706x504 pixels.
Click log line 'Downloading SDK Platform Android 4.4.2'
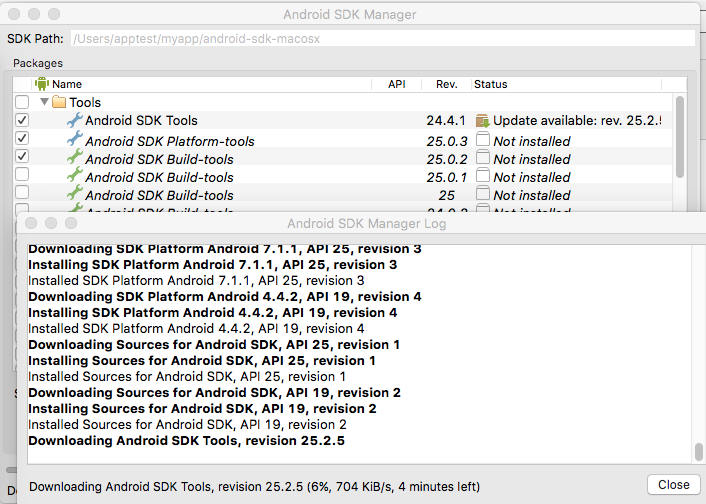225,297
